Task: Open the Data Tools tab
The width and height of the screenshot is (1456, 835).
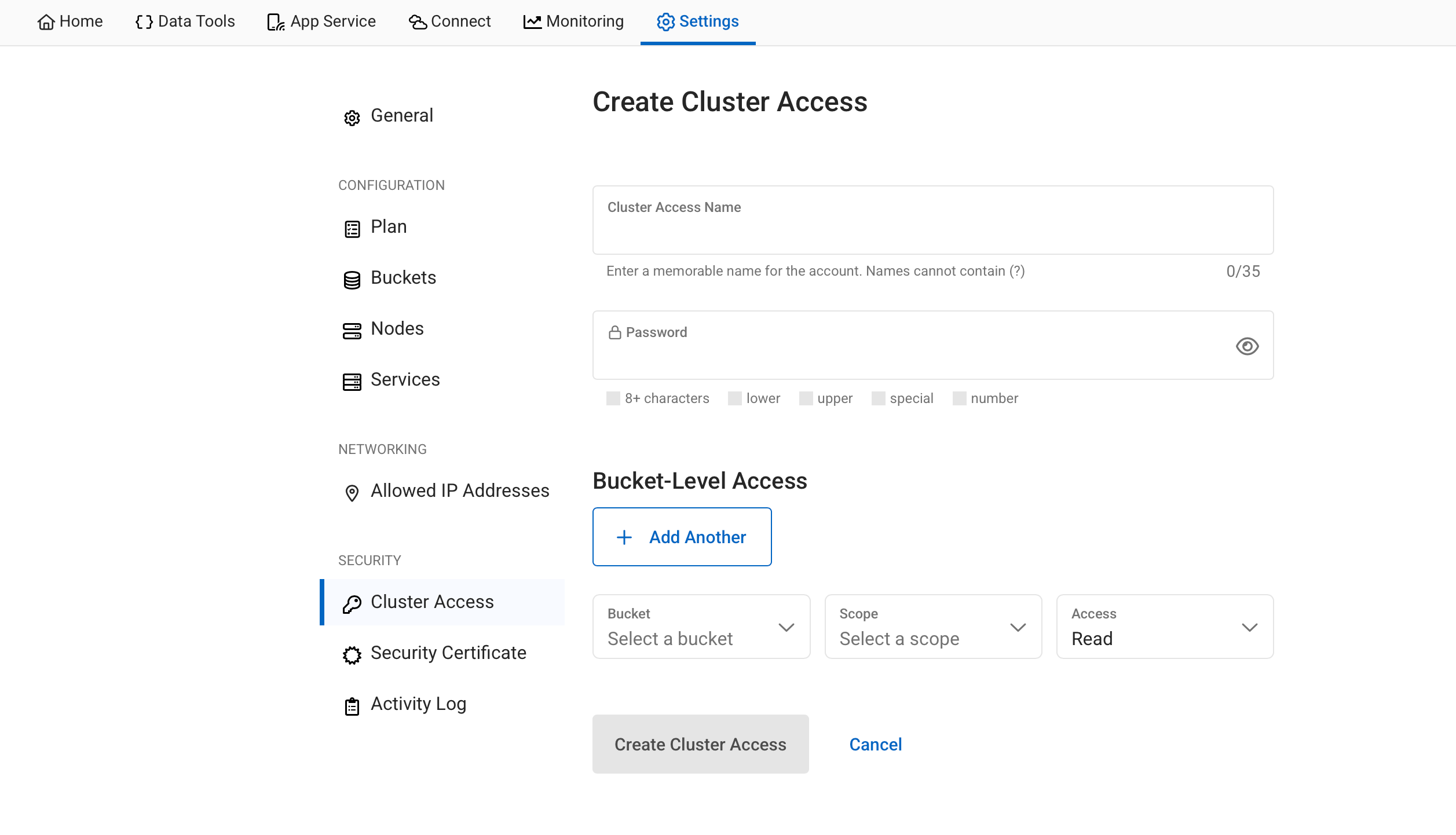Action: click(185, 22)
